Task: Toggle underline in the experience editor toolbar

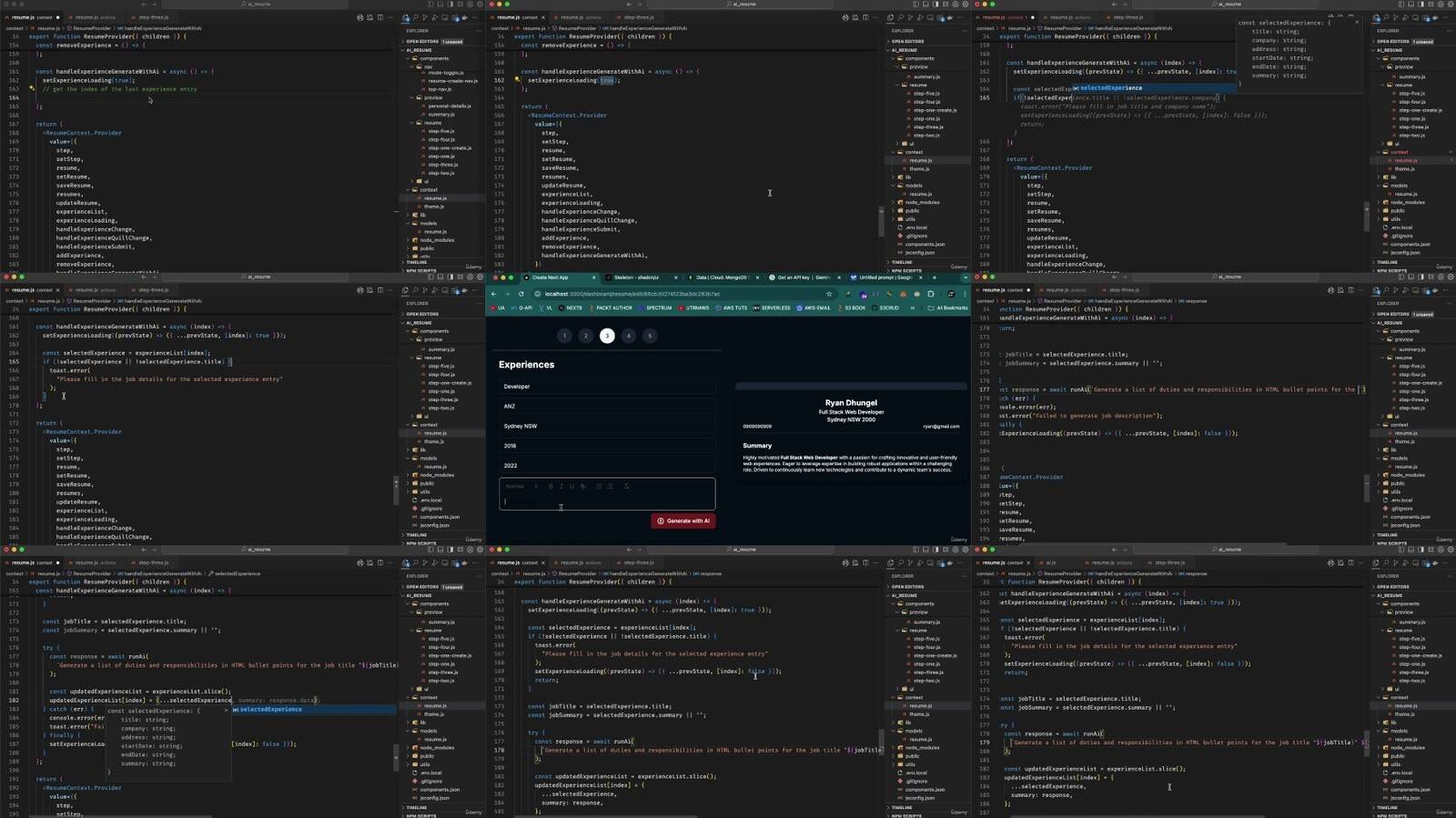Action: [x=572, y=486]
